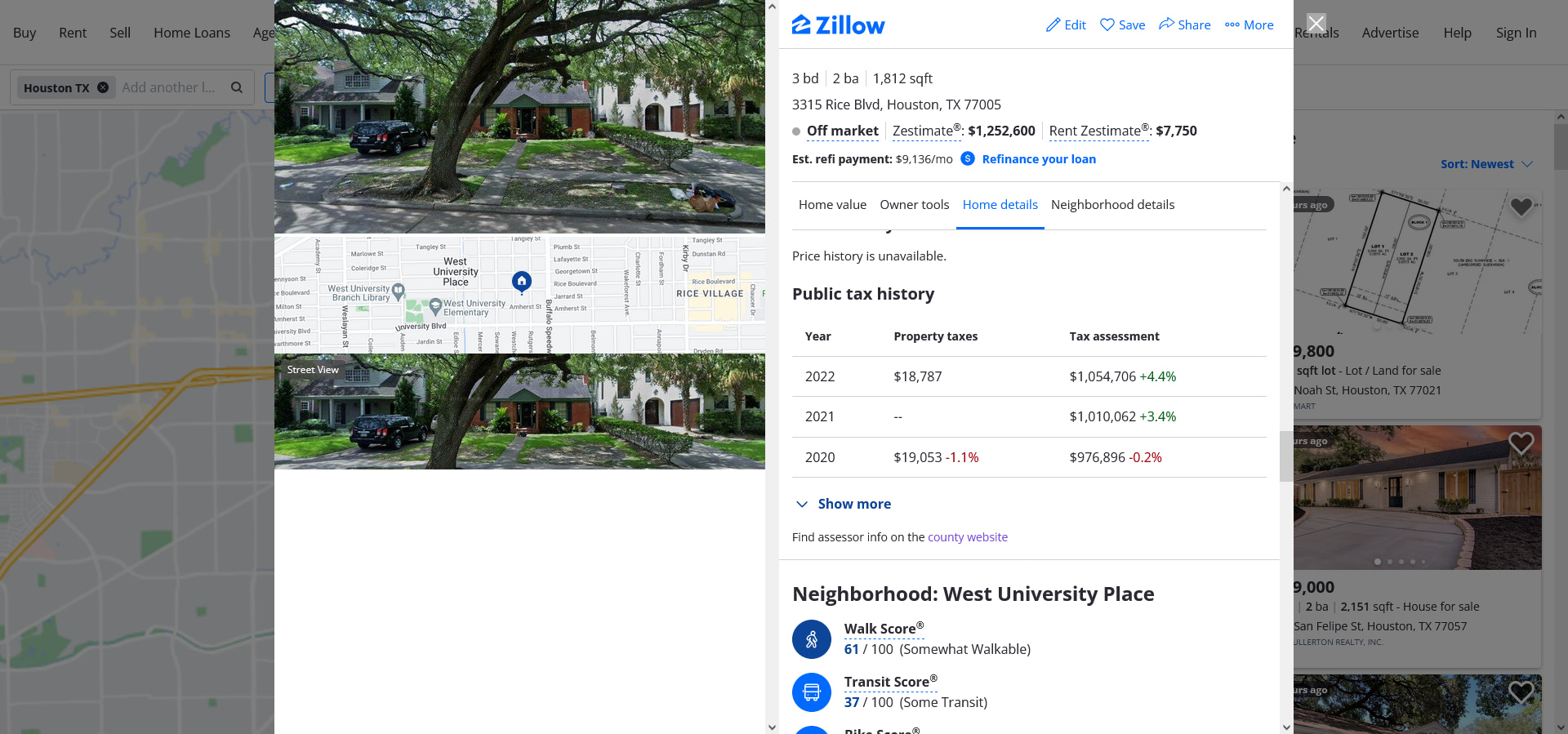Open the Street View thumbnail
Image resolution: width=1568 pixels, height=734 pixels.
(x=519, y=411)
